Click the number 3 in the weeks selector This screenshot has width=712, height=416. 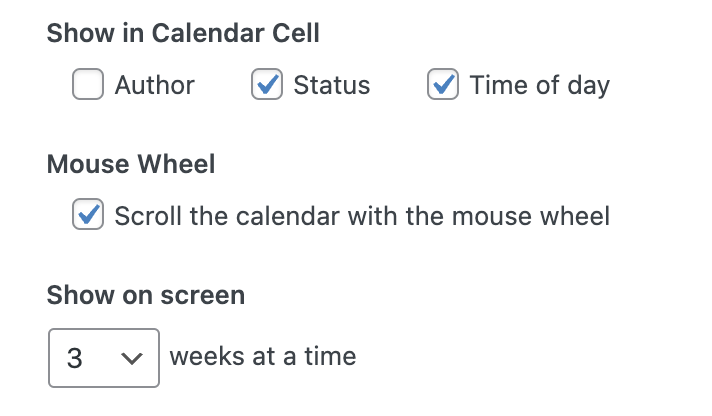pyautogui.click(x=75, y=358)
